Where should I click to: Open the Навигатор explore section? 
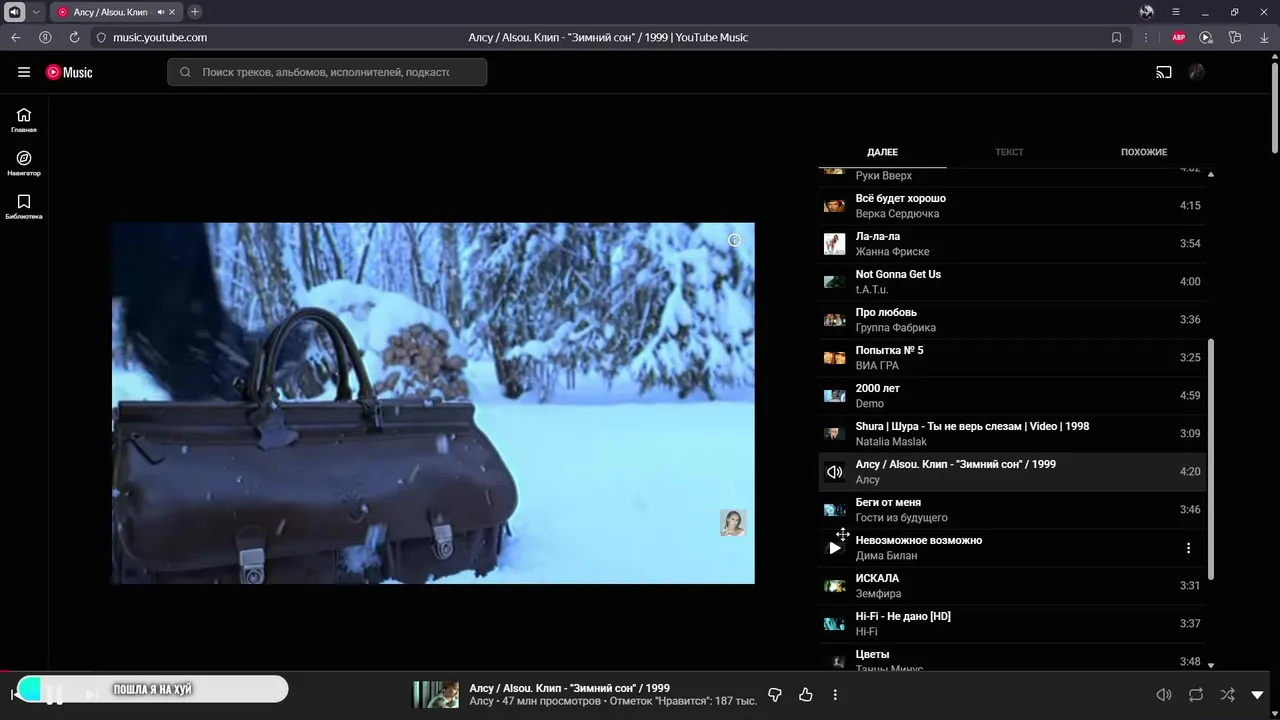click(x=24, y=163)
